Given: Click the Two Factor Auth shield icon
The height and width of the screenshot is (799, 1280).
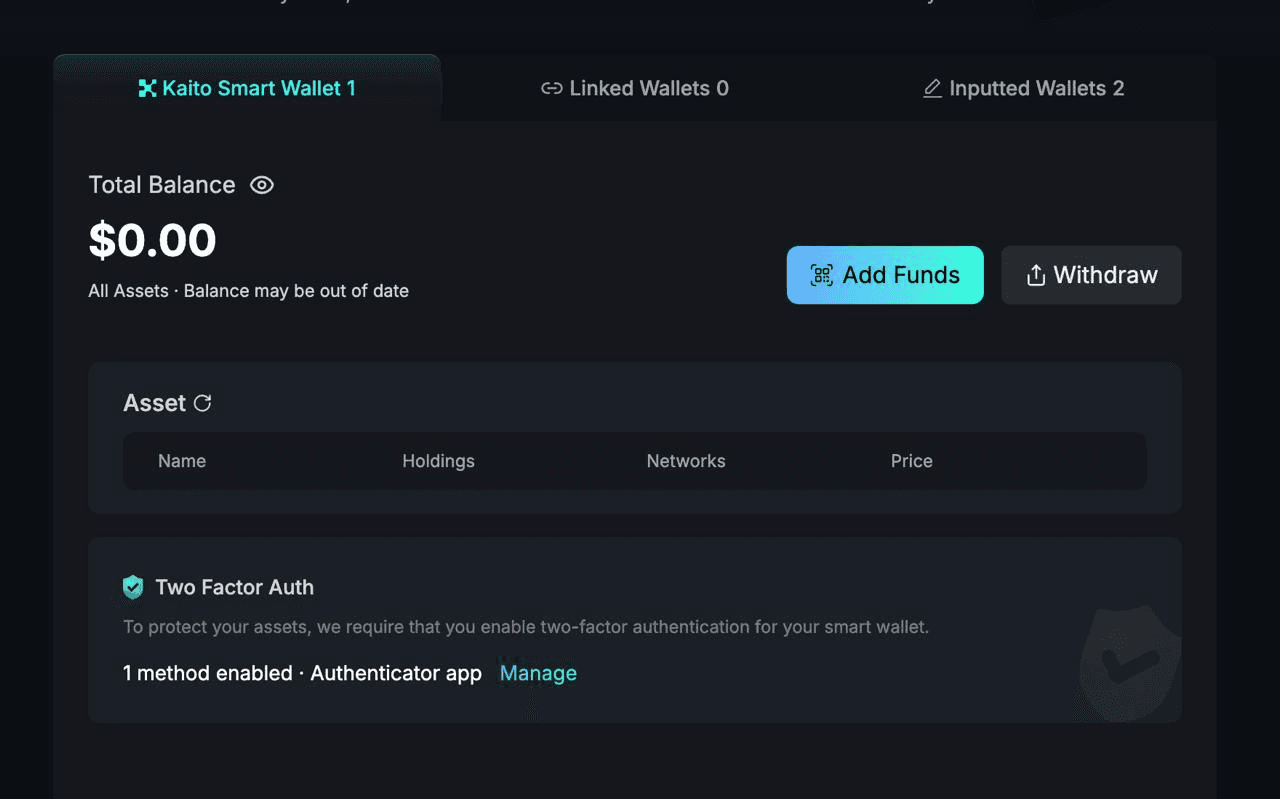Looking at the screenshot, I should [x=133, y=587].
